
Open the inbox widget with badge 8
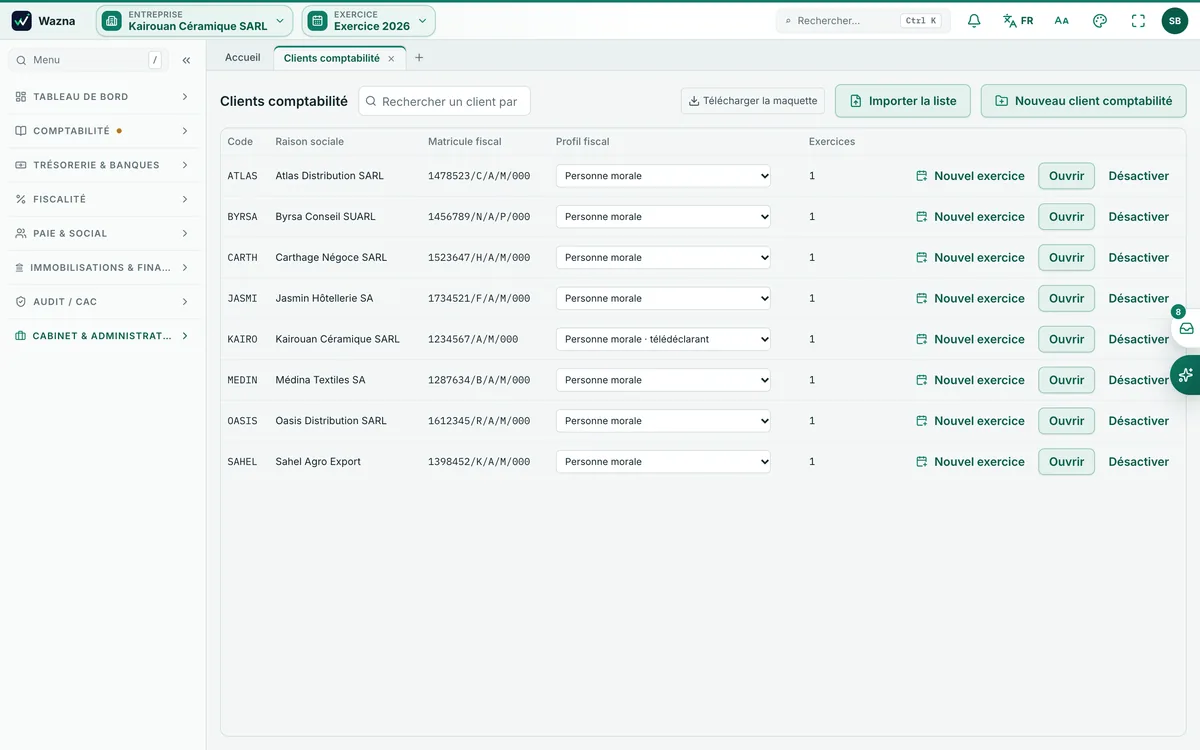pos(1186,328)
